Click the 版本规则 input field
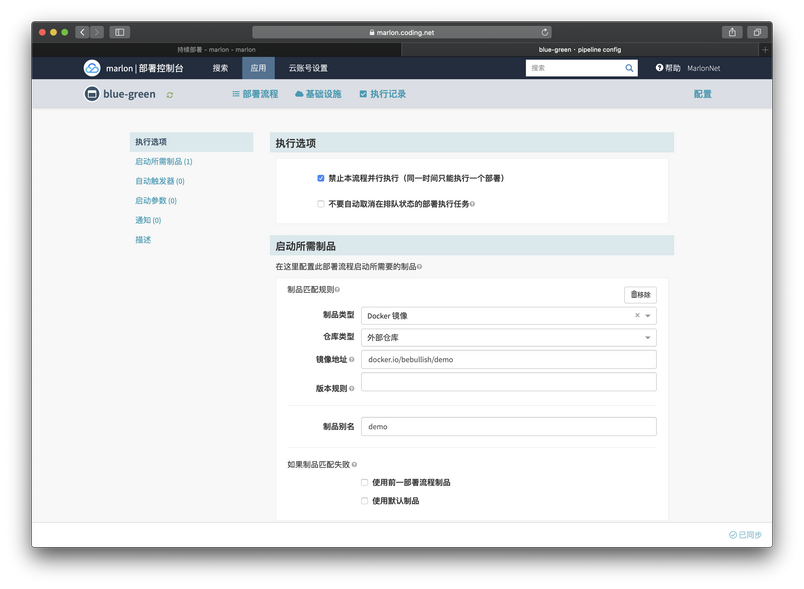Image resolution: width=804 pixels, height=589 pixels. pyautogui.click(x=508, y=383)
